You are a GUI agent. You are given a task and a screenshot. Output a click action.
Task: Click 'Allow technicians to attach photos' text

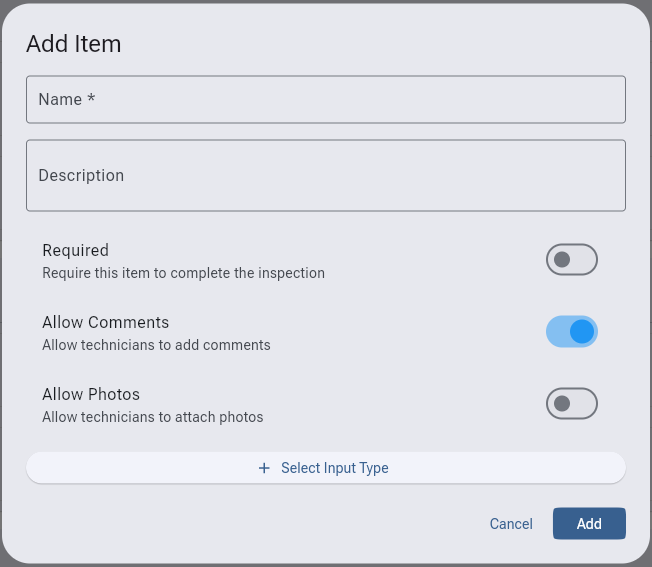click(153, 417)
